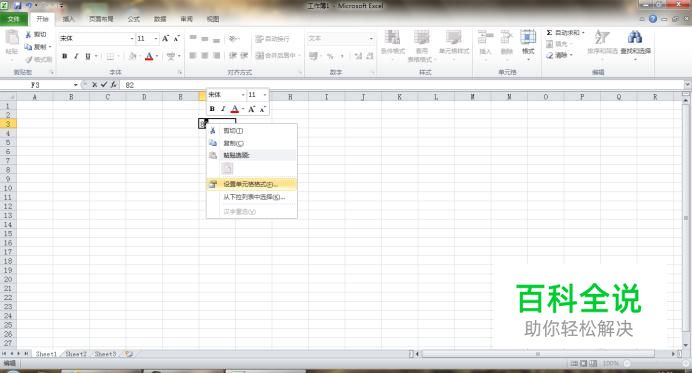Click the cancel X in the formula bar
Screen dimensions: 692x373
click(94, 85)
